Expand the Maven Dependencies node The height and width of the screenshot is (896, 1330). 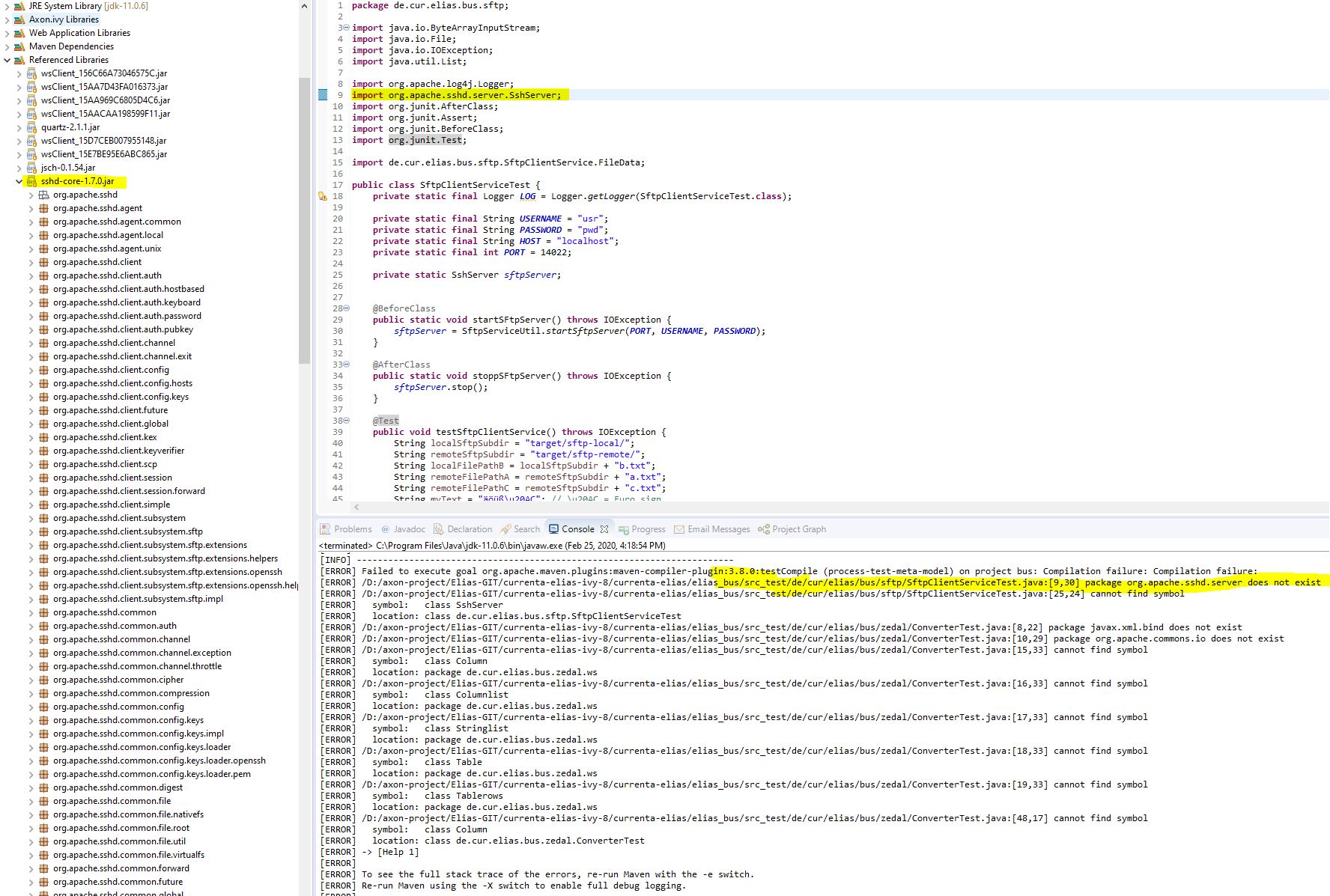pos(7,46)
